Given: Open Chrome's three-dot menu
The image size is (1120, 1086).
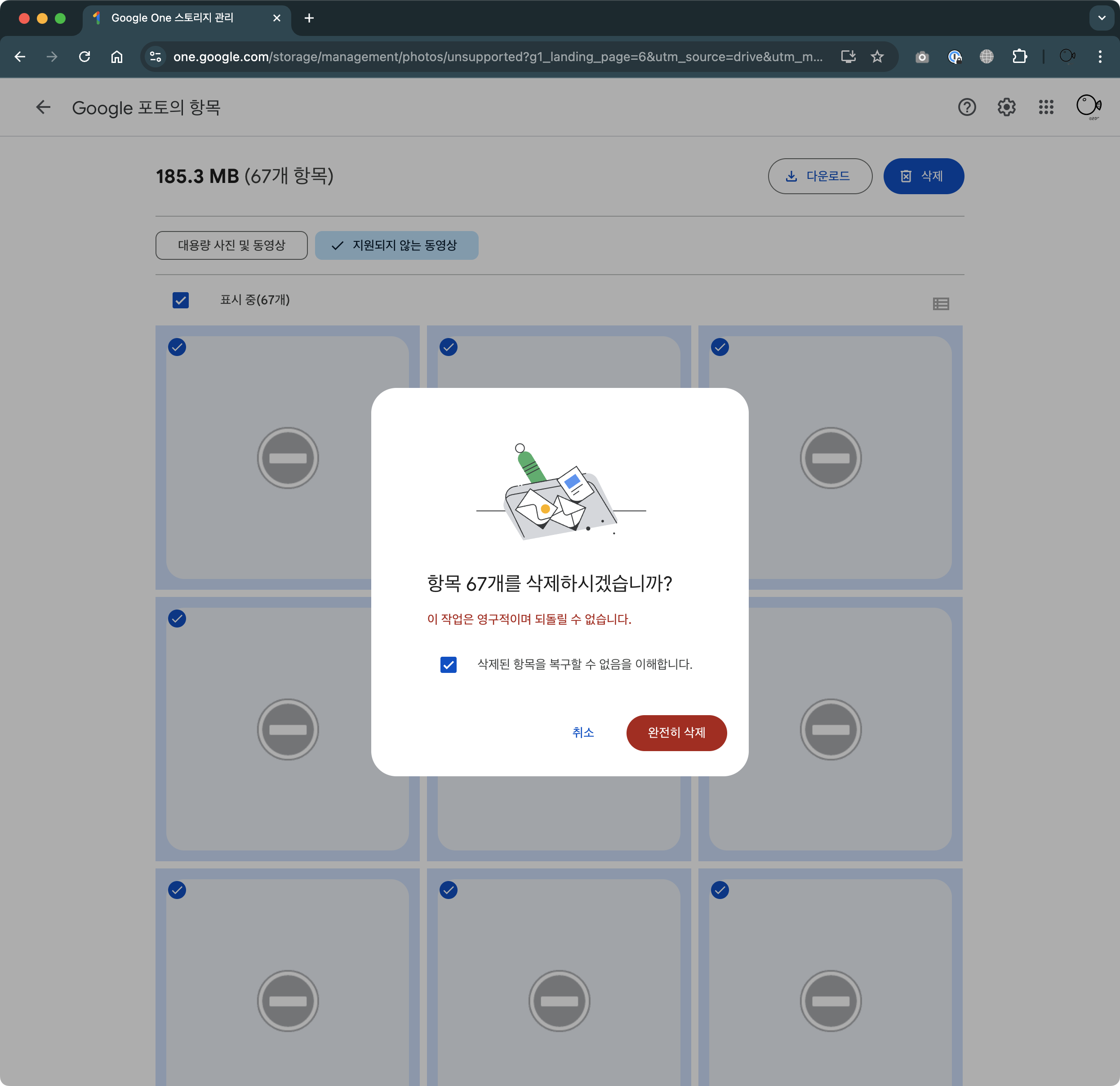Looking at the screenshot, I should pyautogui.click(x=1099, y=57).
